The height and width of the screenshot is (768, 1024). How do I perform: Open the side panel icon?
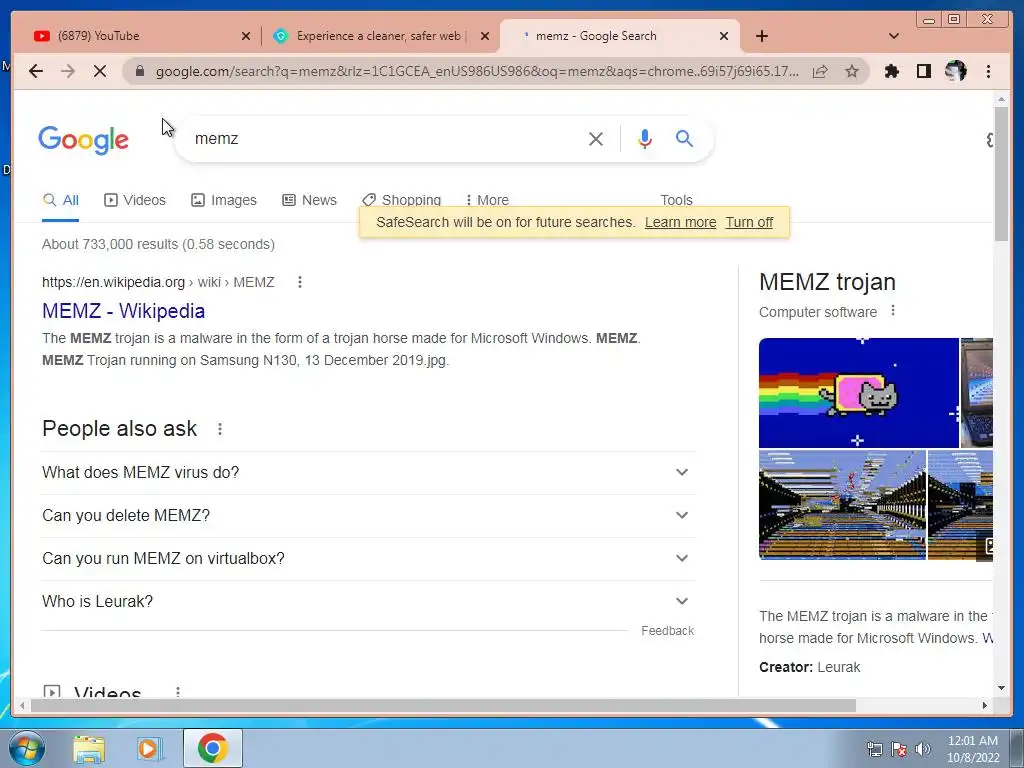click(x=923, y=71)
